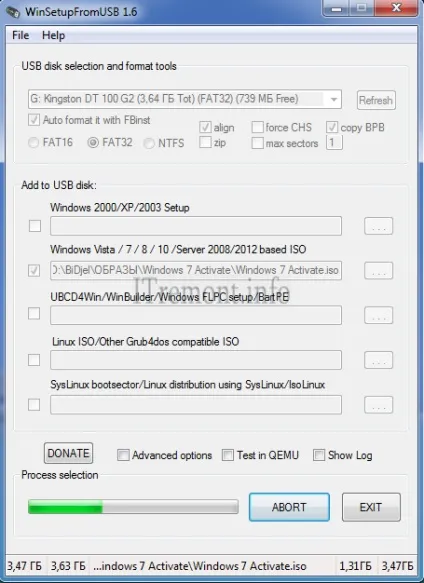Image resolution: width=424 pixels, height=583 pixels.
Task: Check the UBCD4Win/WinBuilder/BartPE checkbox
Action: [x=34, y=314]
